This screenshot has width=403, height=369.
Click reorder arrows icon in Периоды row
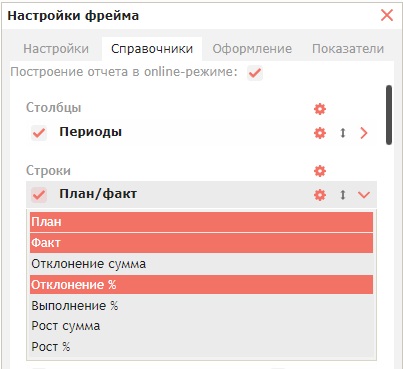pos(343,133)
